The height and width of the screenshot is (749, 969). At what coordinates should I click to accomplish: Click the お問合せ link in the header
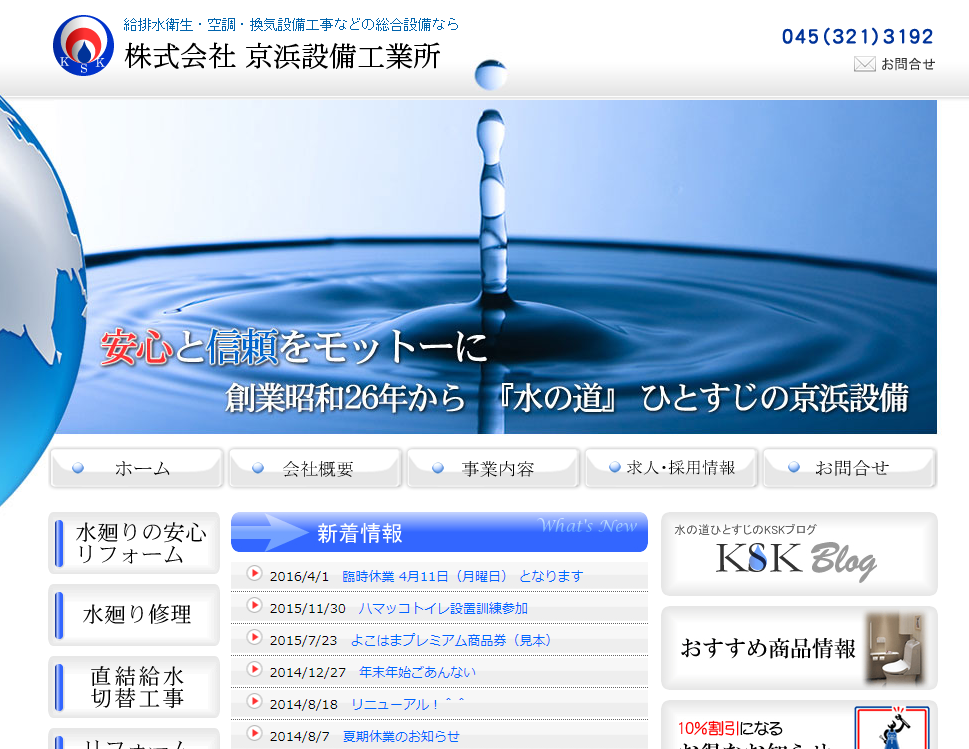(907, 64)
